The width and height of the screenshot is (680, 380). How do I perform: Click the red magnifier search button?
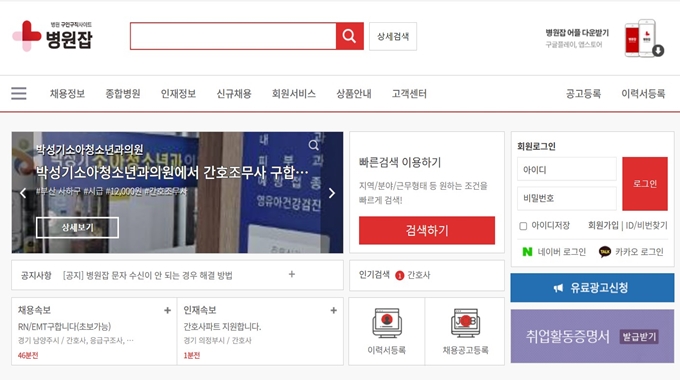pos(350,36)
